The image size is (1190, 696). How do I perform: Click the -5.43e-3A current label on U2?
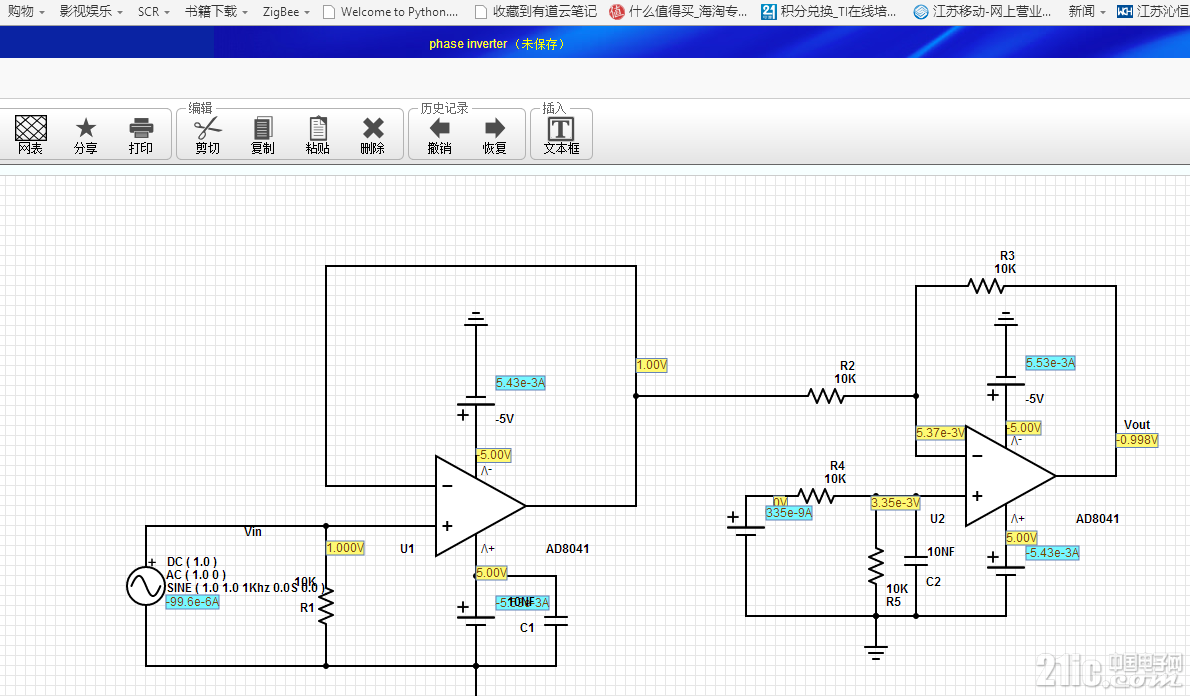point(1052,553)
